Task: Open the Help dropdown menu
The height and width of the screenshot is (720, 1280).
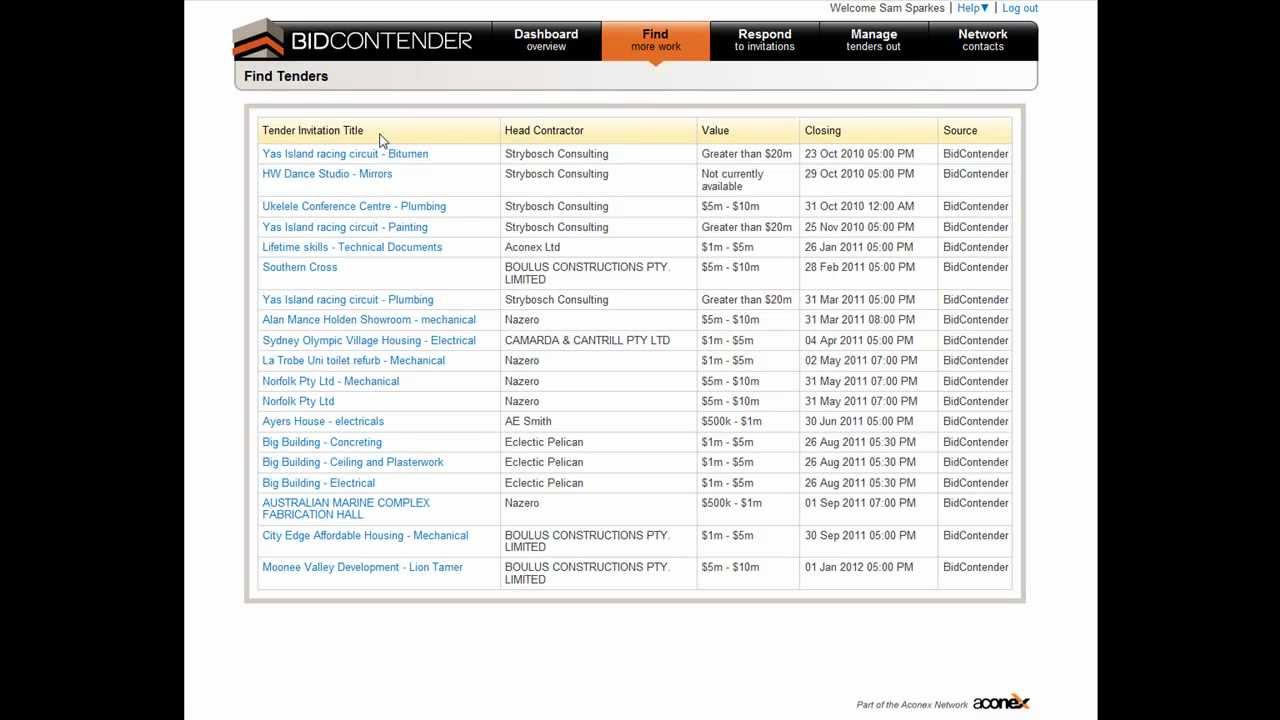Action: [973, 8]
